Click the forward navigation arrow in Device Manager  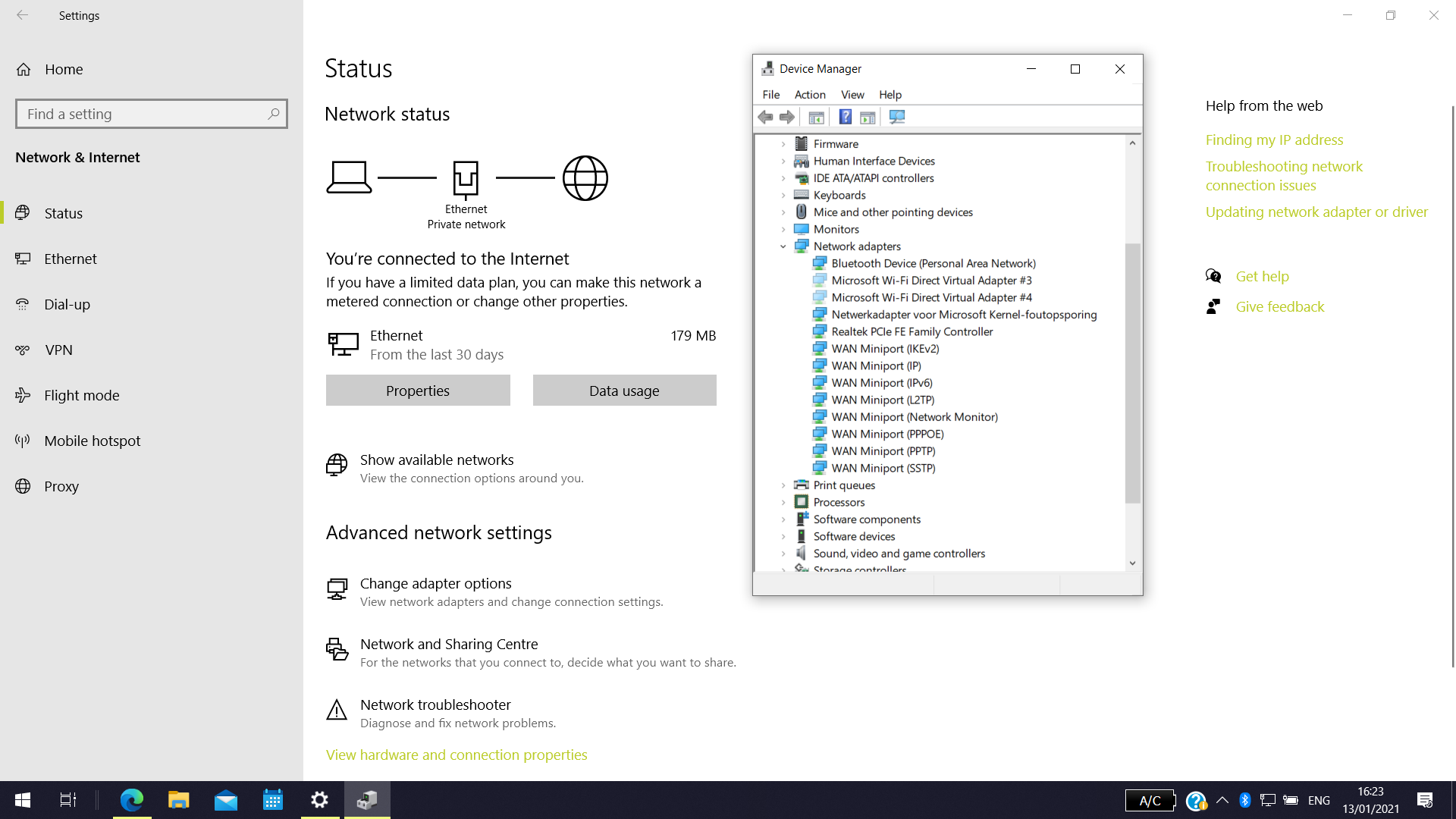coord(788,117)
